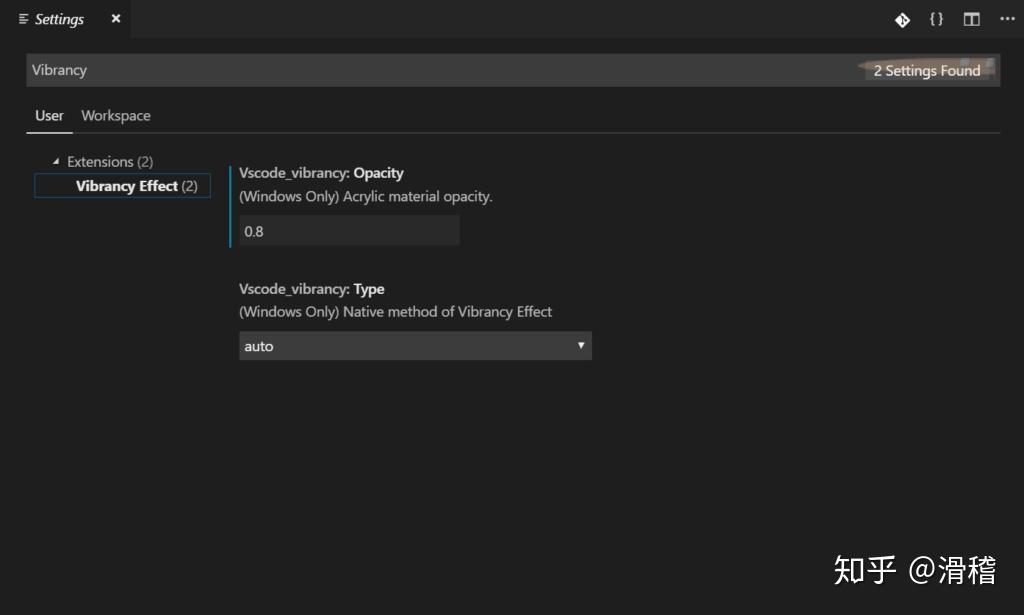The height and width of the screenshot is (615, 1024).
Task: Open settings JSON via the curly braces icon
Action: pyautogui.click(x=936, y=19)
